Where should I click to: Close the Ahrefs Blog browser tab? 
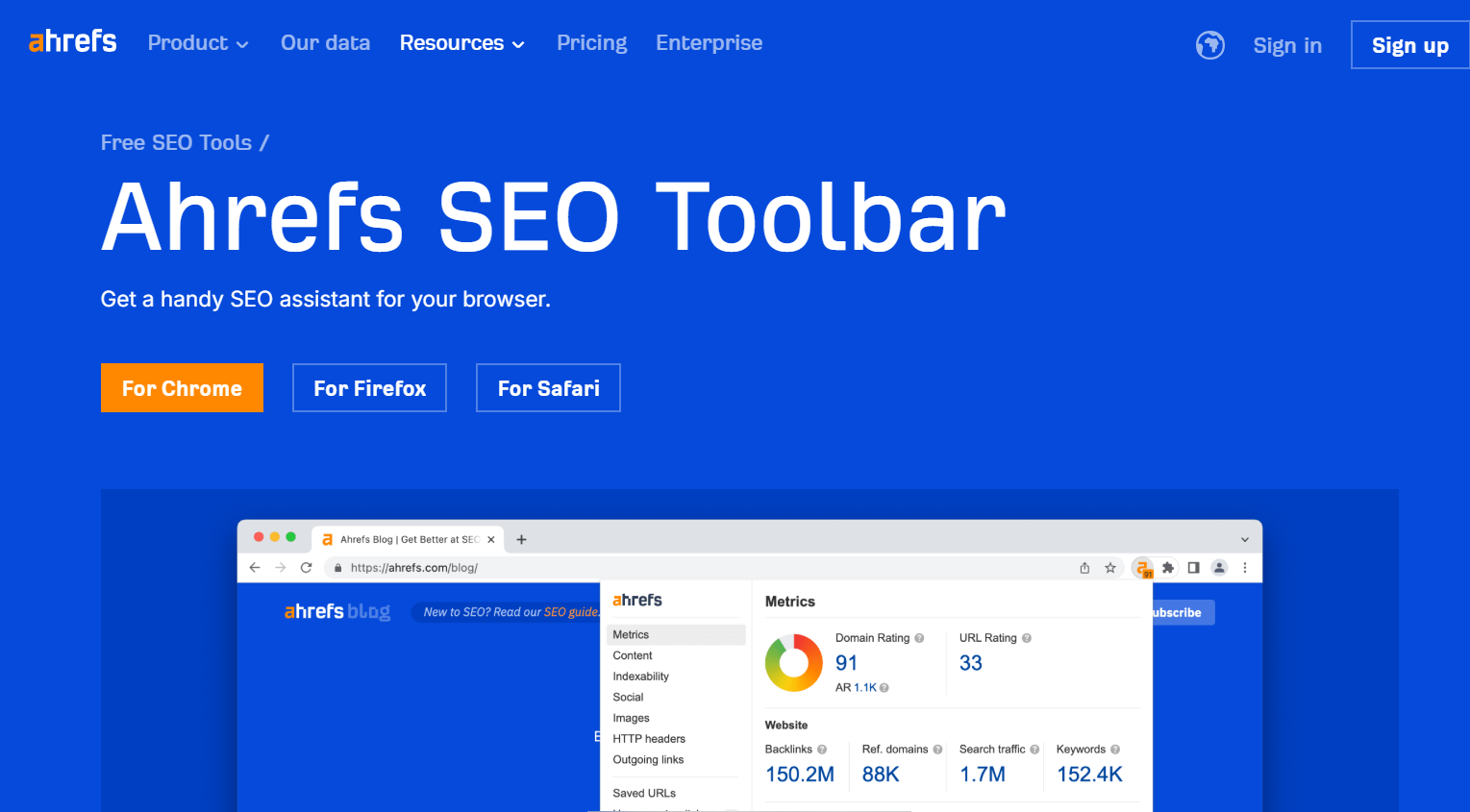[x=491, y=540]
